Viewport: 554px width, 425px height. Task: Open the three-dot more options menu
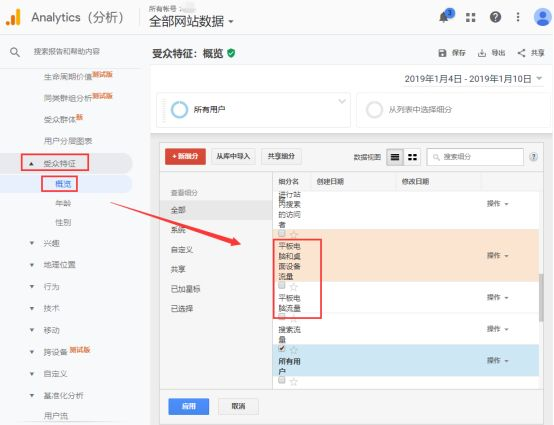click(518, 17)
